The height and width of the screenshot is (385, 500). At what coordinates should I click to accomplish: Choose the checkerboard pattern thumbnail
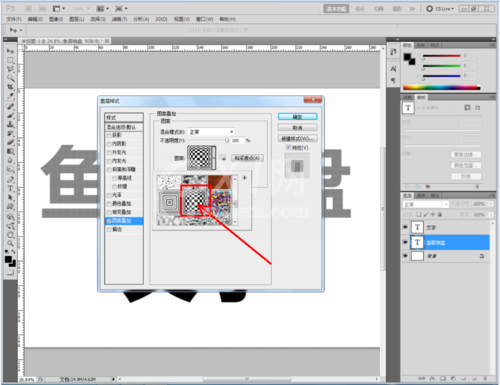pyautogui.click(x=195, y=201)
